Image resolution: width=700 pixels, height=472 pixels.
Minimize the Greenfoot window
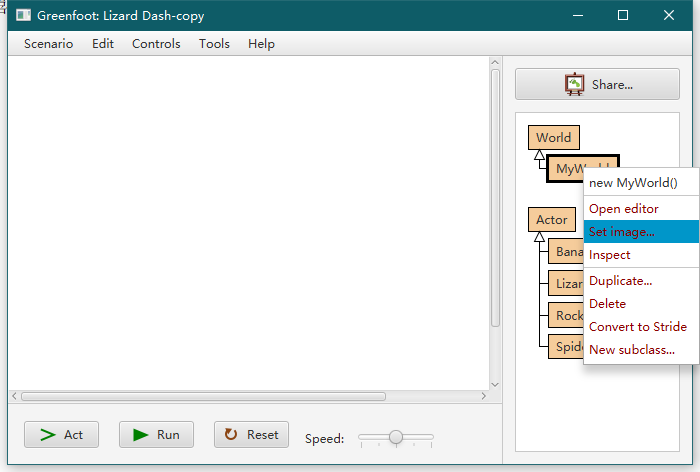[x=578, y=16]
